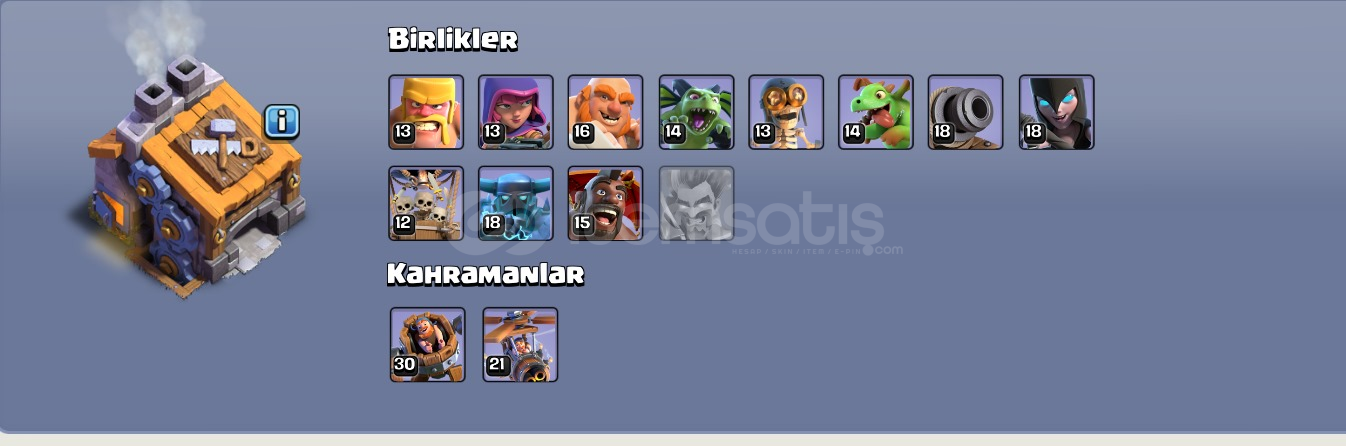The image size is (1346, 446).
Task: Select the green Baby Dragon icon
Action: point(876,112)
